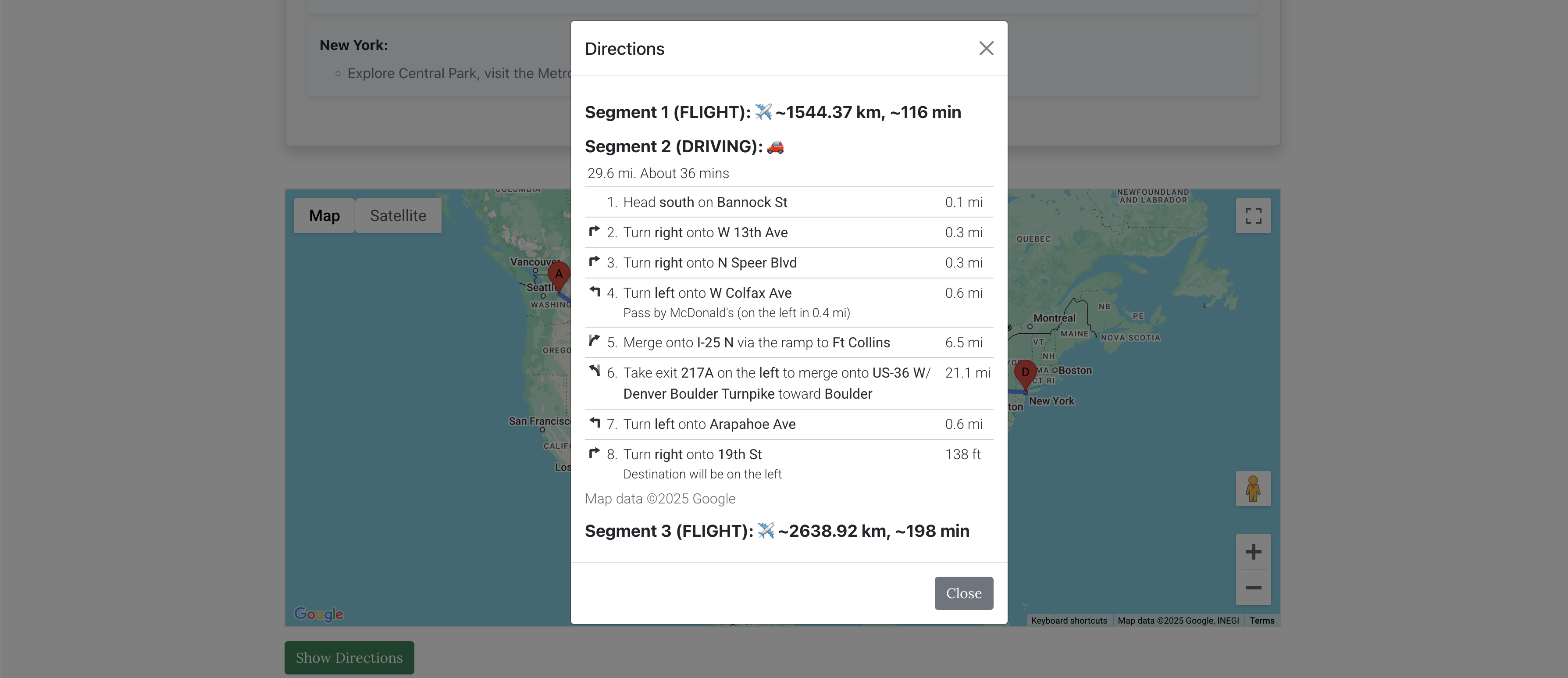The width and height of the screenshot is (1568, 678).
Task: Click step 7 Turn left onto Arapahoe Ave
Action: 709,424
